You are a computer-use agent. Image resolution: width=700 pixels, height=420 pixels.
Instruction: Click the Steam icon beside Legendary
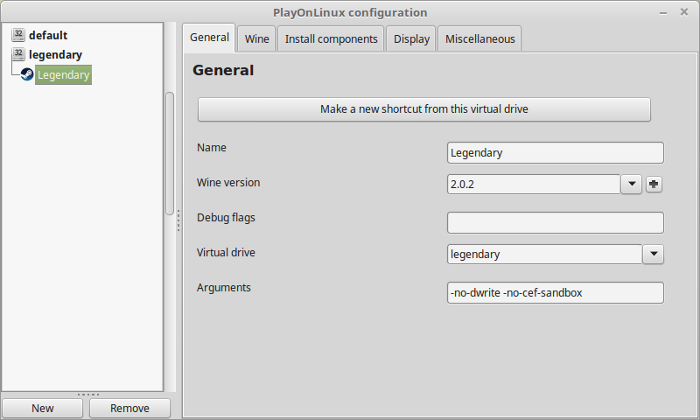click(x=27, y=75)
